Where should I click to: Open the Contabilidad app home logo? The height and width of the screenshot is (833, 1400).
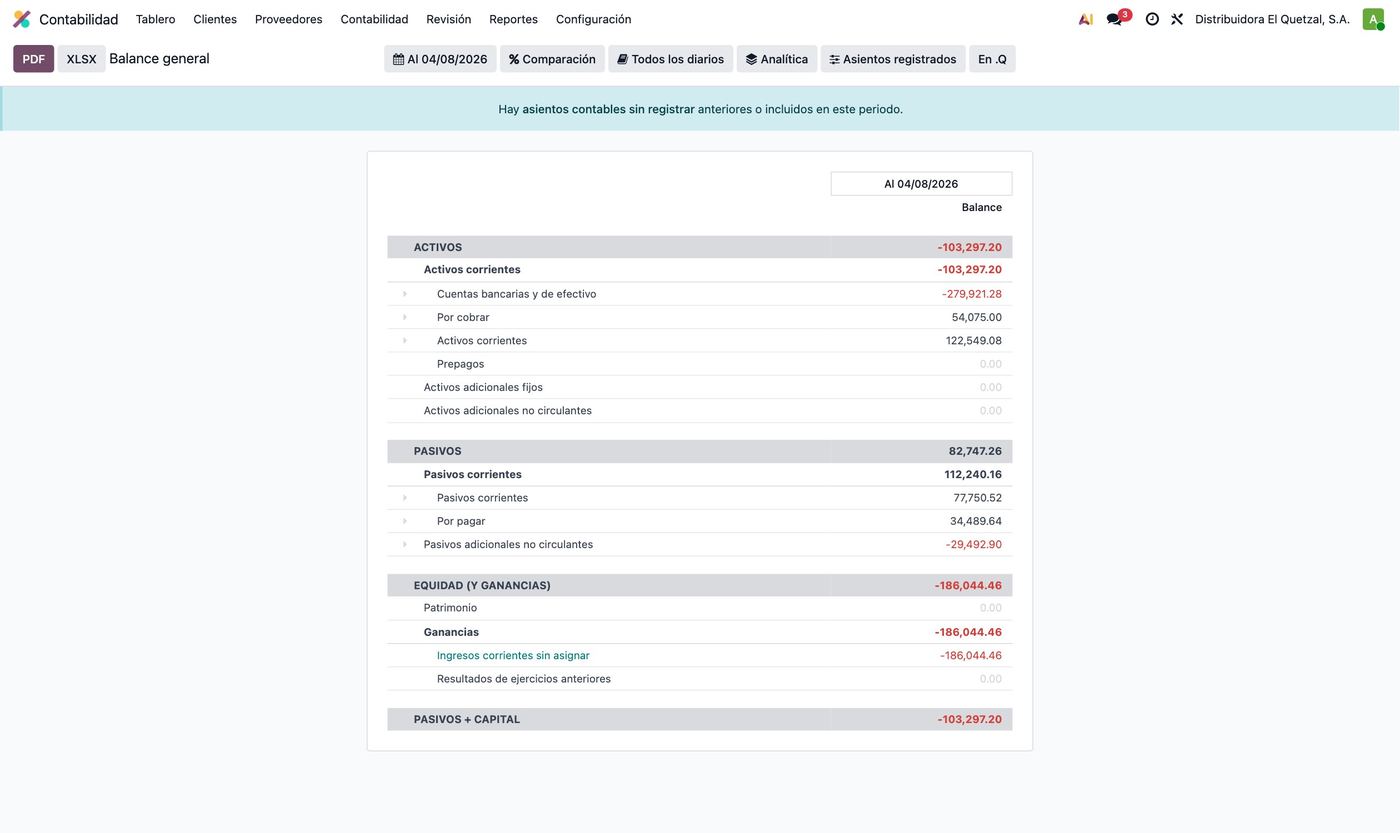click(22, 19)
